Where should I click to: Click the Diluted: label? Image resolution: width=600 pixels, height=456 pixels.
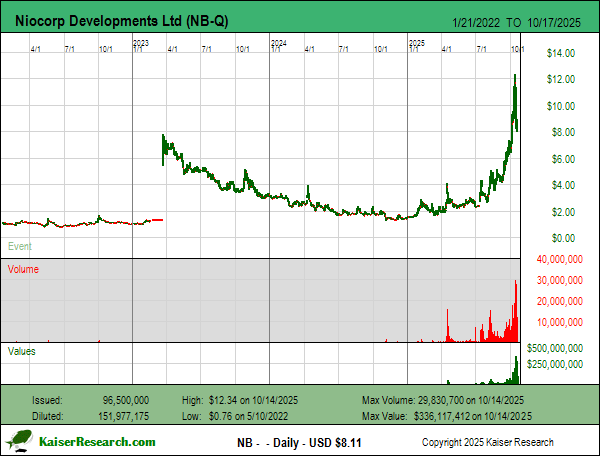[x=47, y=416]
